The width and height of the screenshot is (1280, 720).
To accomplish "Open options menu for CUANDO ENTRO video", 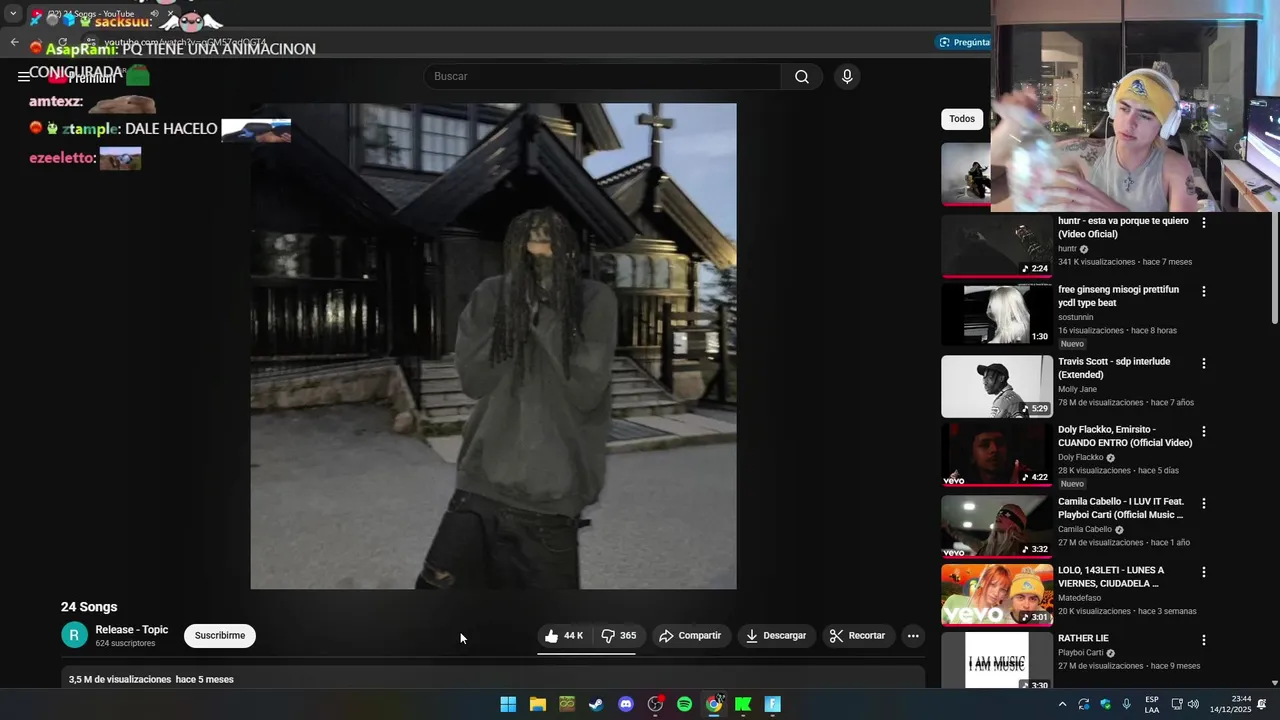I will click(x=1204, y=432).
